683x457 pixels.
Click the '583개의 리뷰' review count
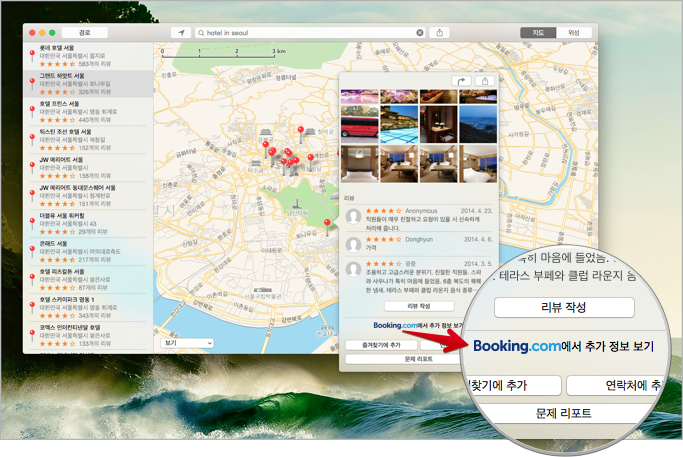point(95,64)
